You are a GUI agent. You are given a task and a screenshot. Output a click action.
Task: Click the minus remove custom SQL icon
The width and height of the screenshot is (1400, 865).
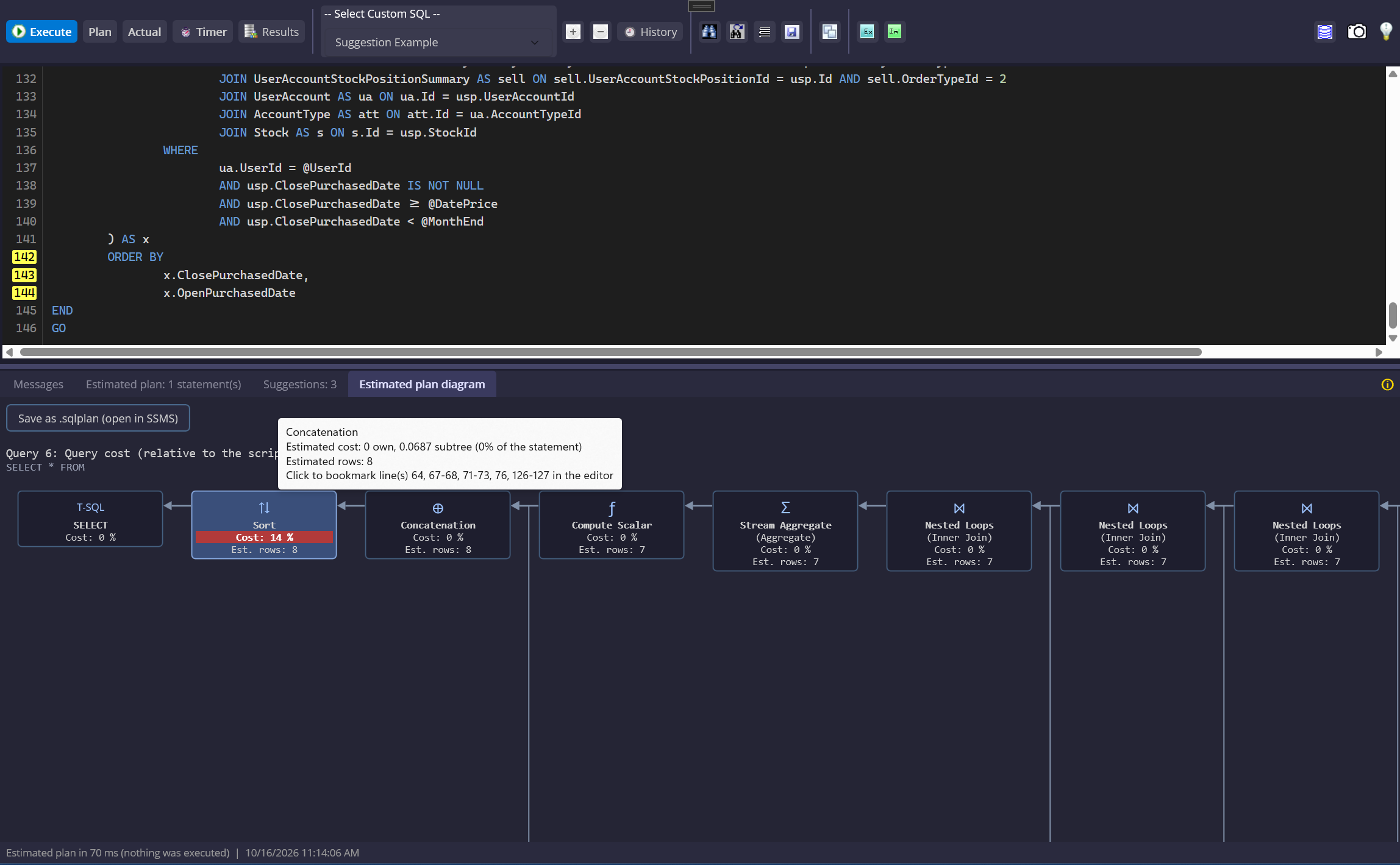click(601, 32)
